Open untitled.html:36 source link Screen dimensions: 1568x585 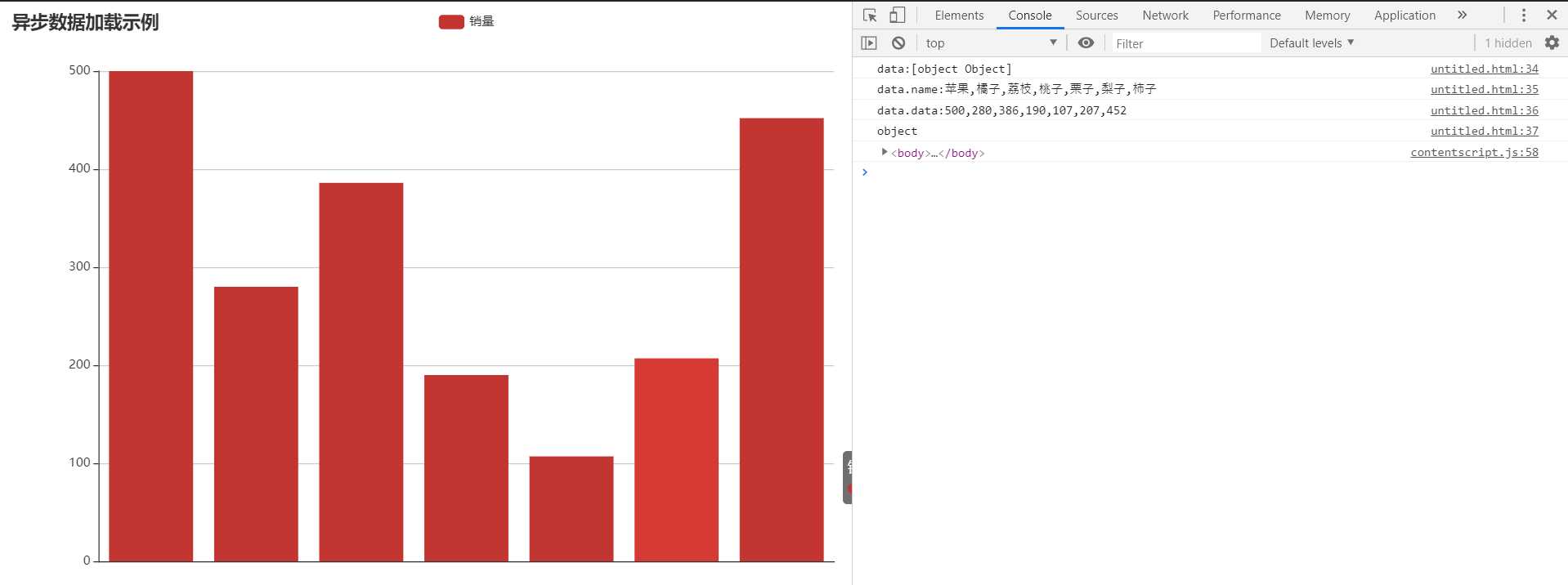click(x=1485, y=111)
